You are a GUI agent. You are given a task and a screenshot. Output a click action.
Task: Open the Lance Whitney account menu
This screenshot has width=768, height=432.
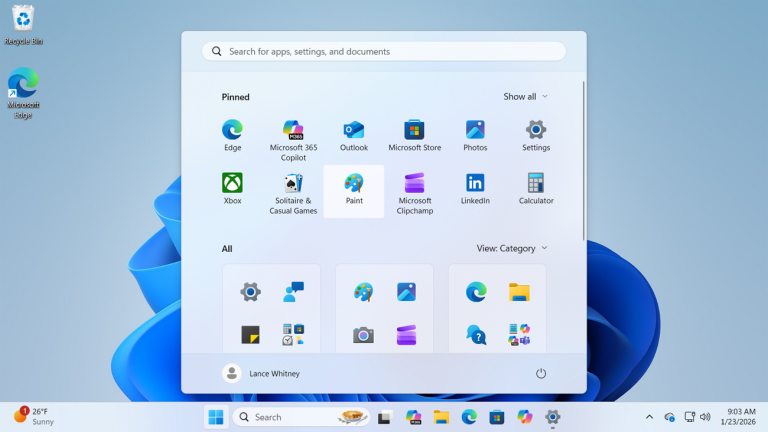click(x=261, y=373)
